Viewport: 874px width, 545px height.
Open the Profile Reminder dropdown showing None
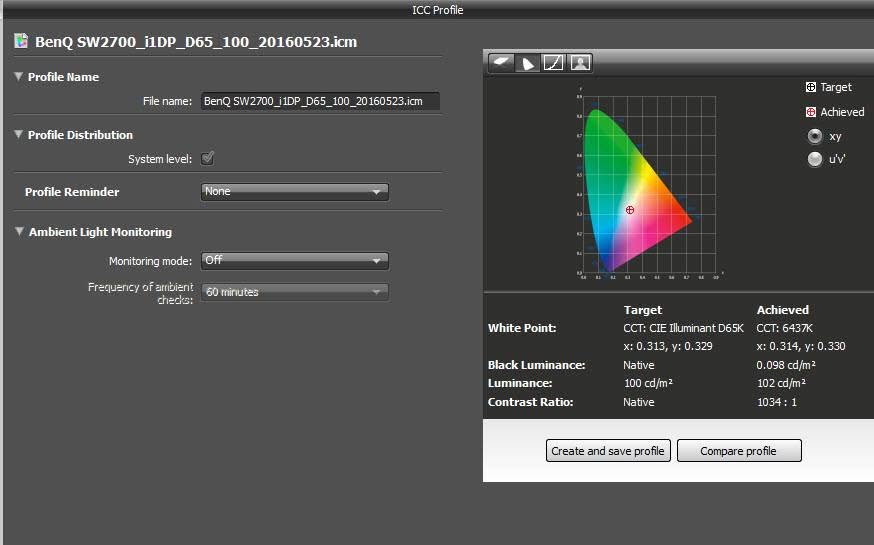pos(294,192)
